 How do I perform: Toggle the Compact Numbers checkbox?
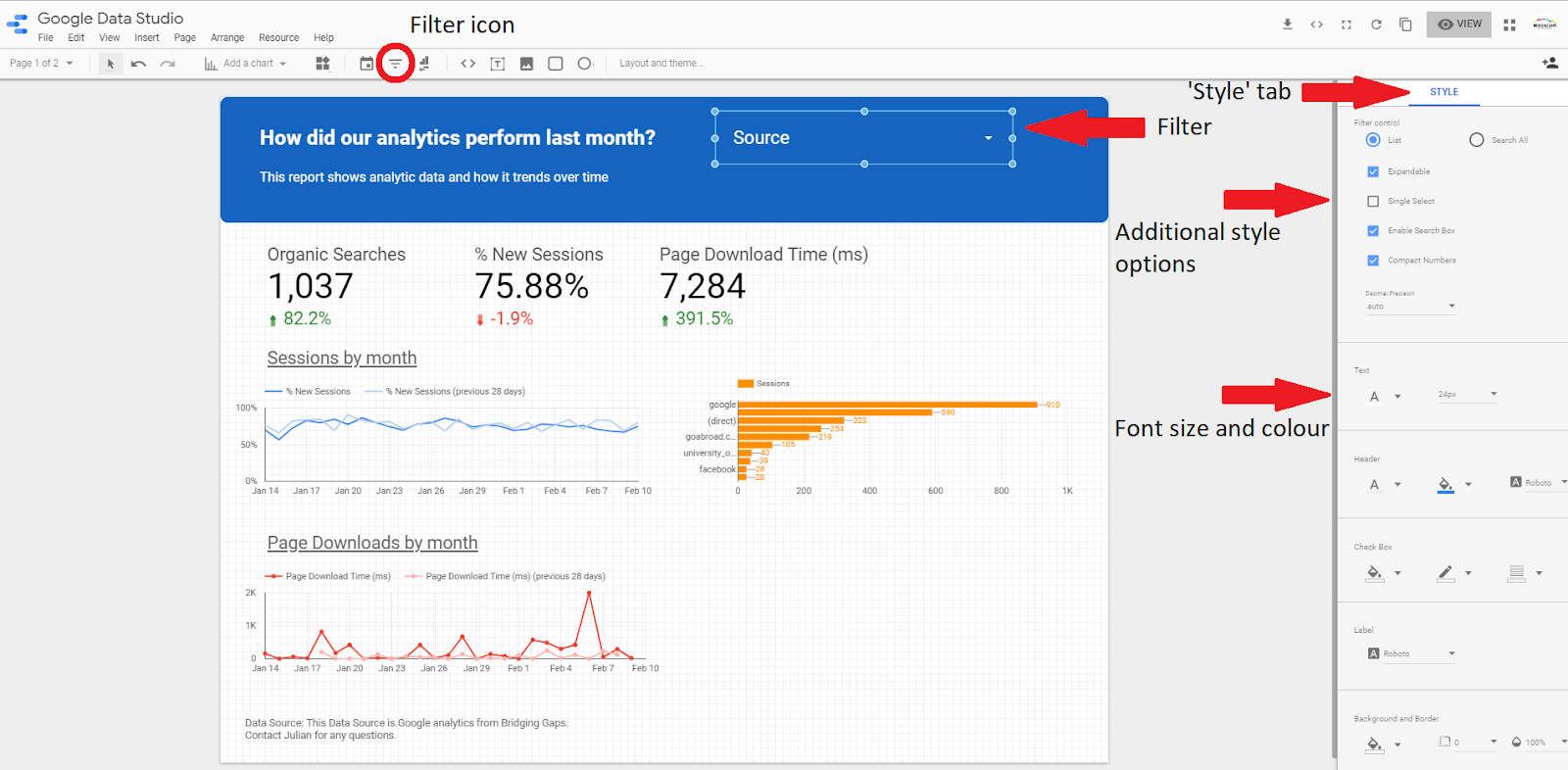1373,261
